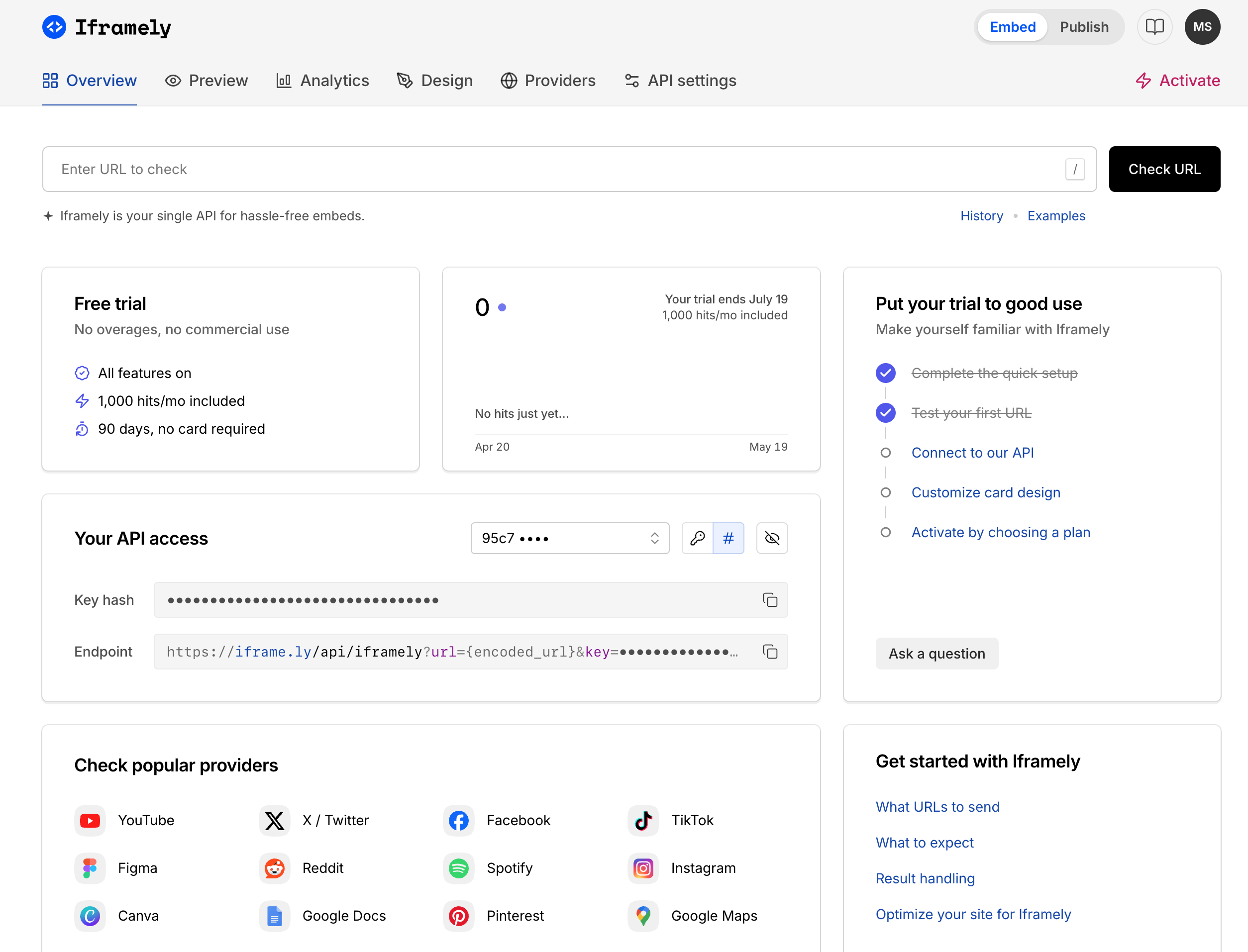This screenshot has height=952, width=1248.
Task: Open Optimize your site for Iframely link
Action: (973, 914)
